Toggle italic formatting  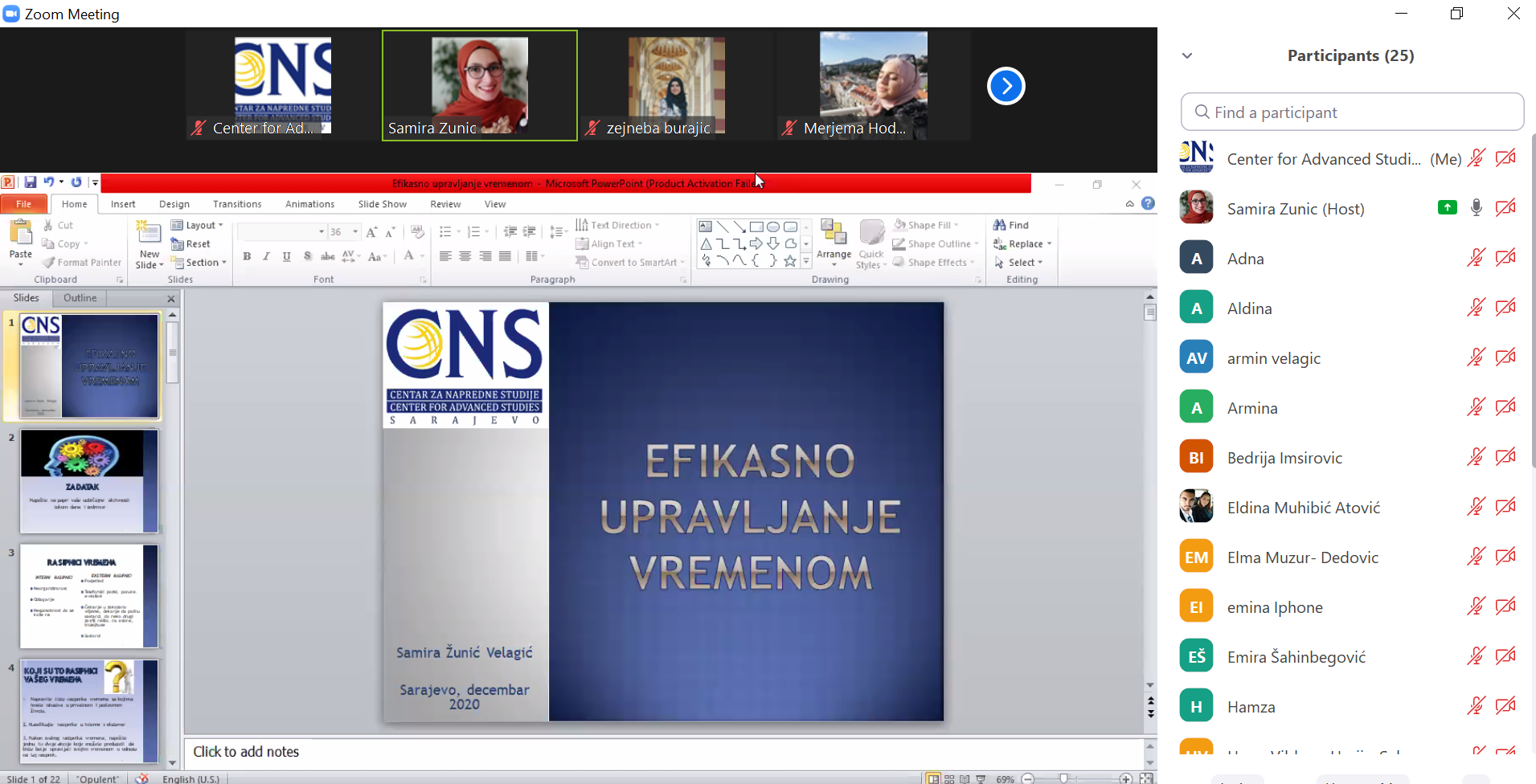coord(266,256)
